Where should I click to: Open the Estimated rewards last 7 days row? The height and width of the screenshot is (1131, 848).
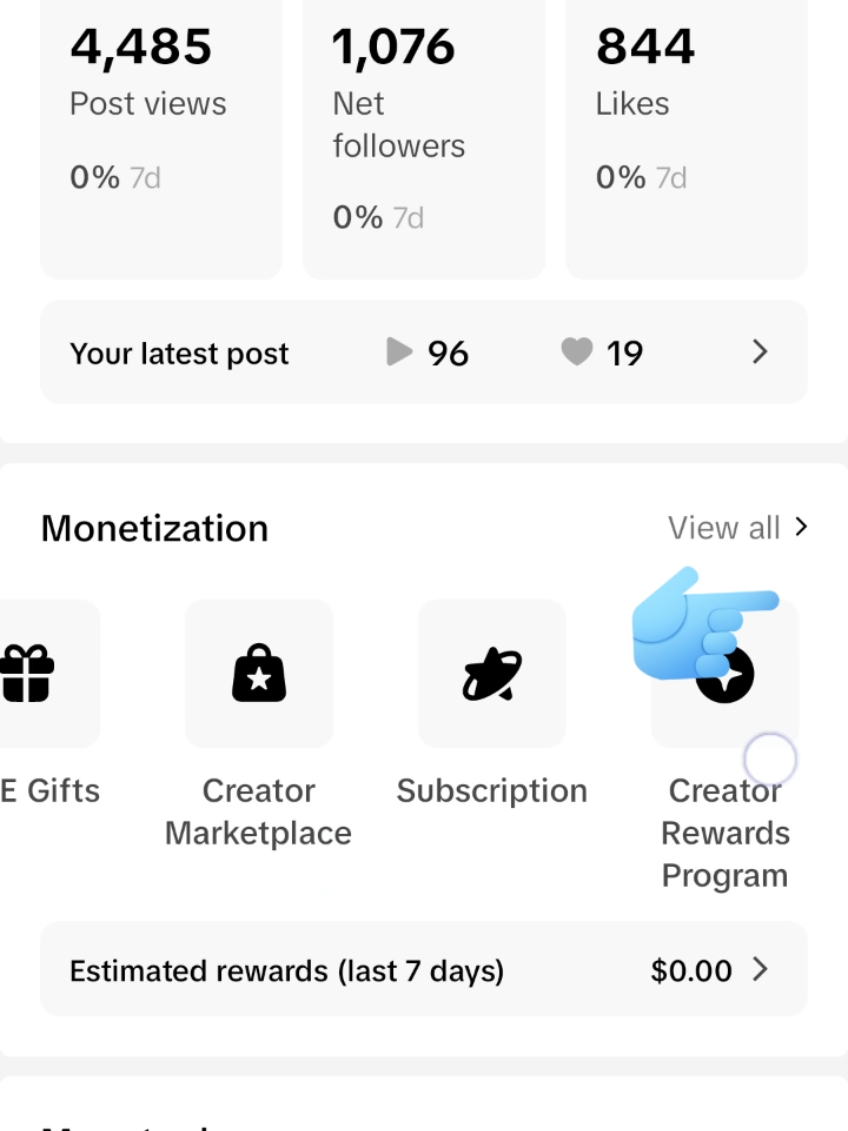(x=423, y=969)
